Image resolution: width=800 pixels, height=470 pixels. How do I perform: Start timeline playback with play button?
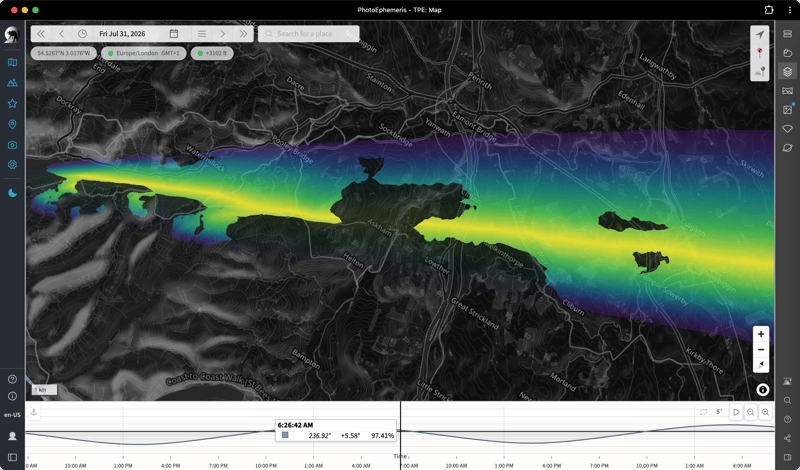point(736,412)
